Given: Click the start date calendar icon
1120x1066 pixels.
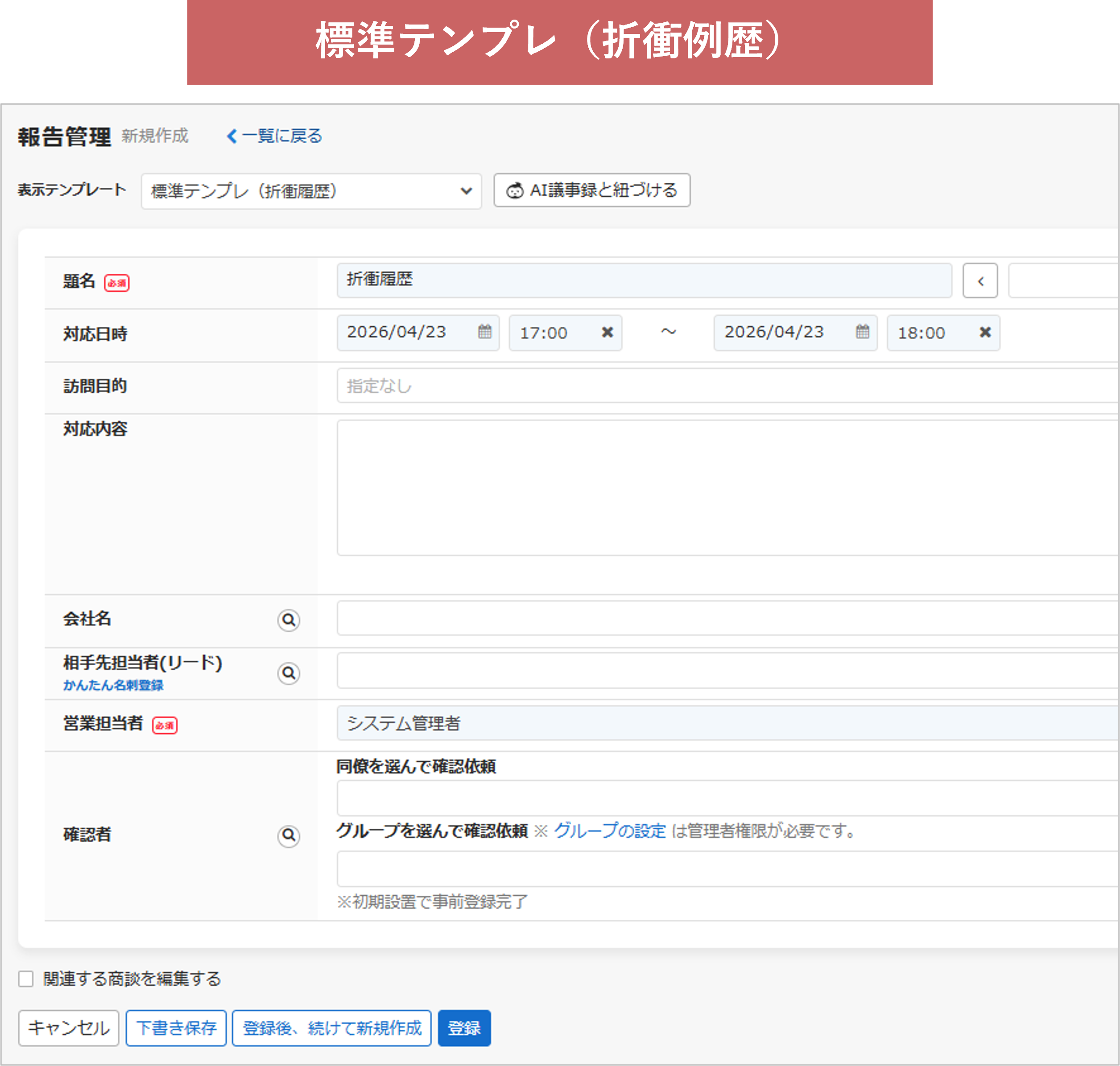Looking at the screenshot, I should click(x=484, y=332).
